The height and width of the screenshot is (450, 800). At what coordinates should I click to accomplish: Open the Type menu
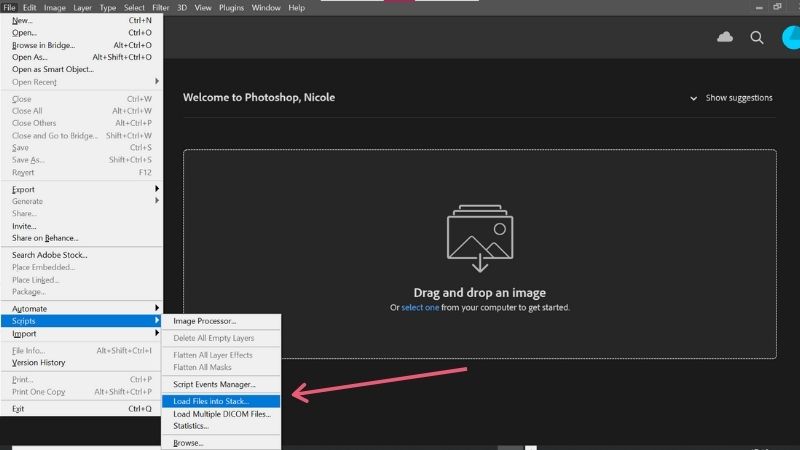coord(108,8)
